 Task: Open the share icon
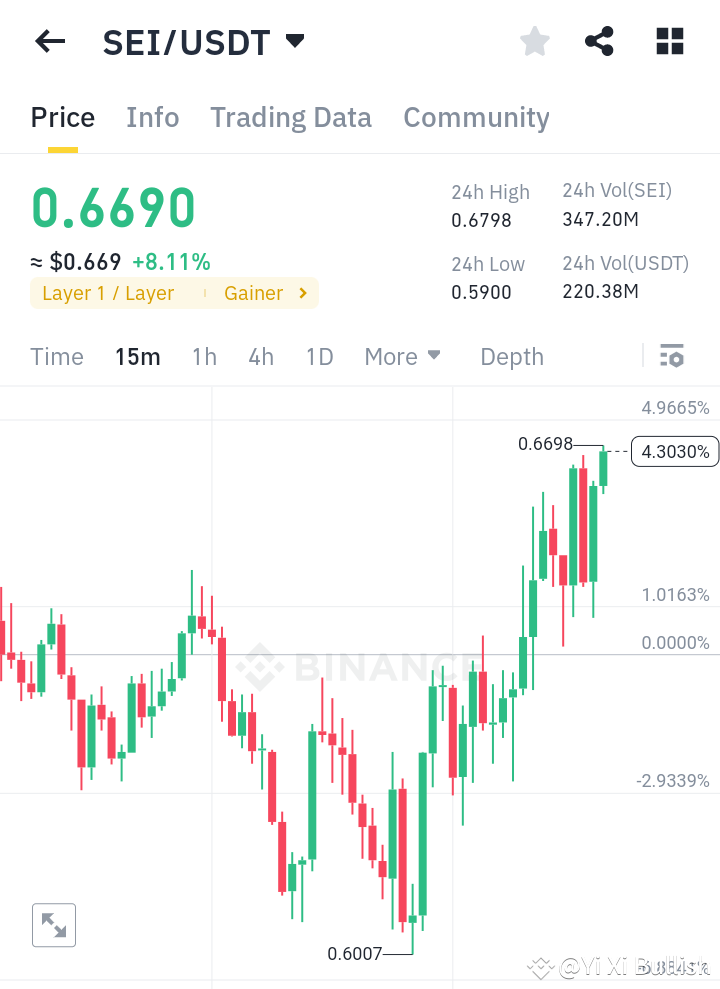(x=599, y=41)
